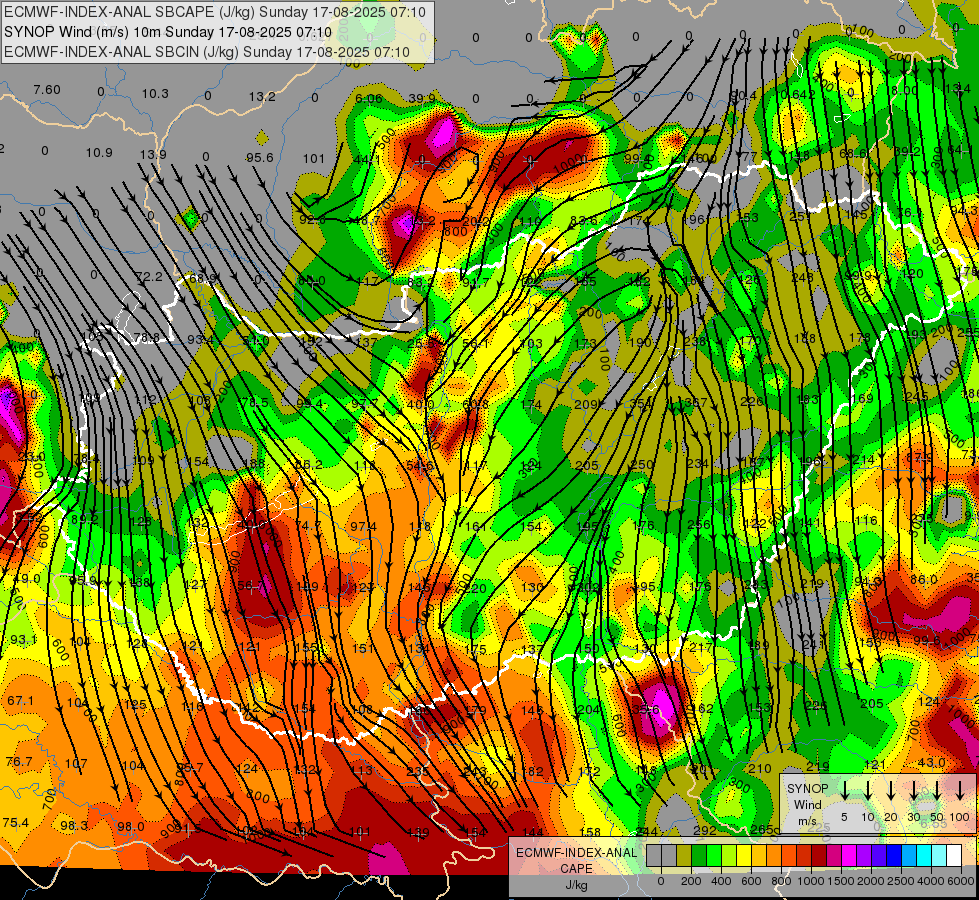Click the map value '75.4'
The image size is (979, 900).
pos(15,822)
